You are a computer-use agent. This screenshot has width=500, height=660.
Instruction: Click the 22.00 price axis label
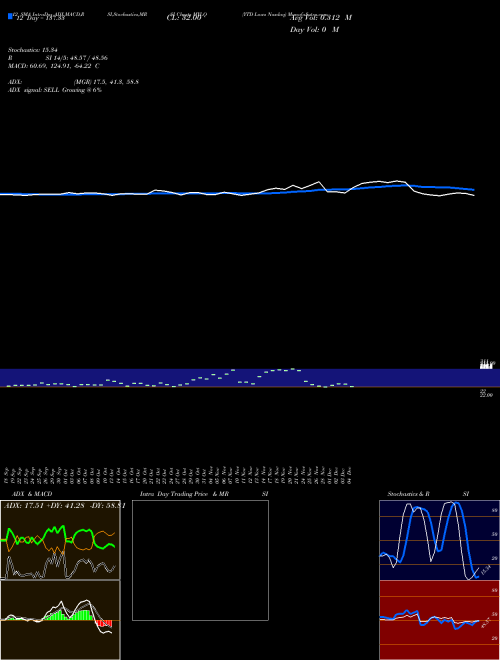[487, 395]
